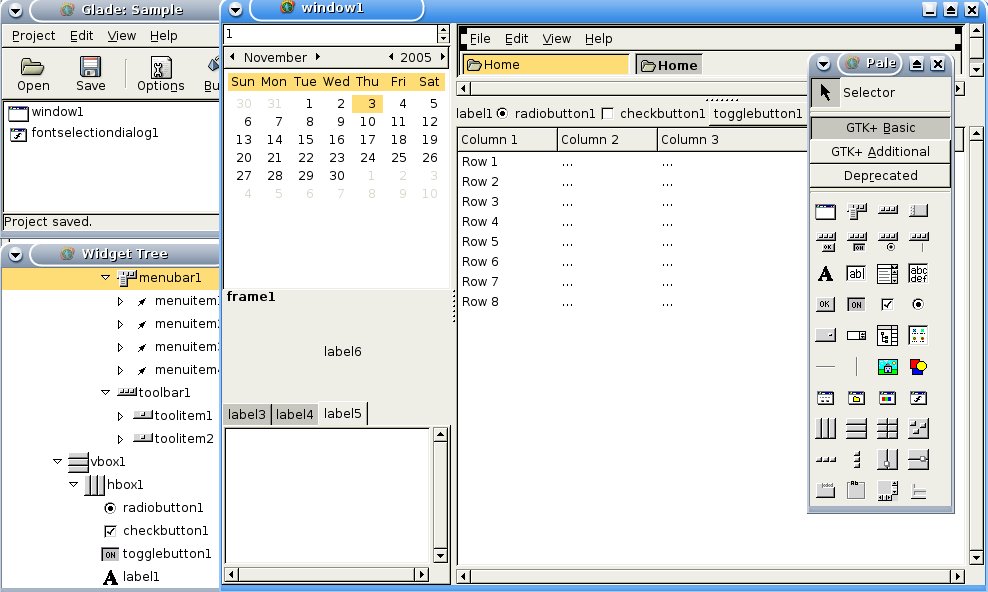Select the Selector arrow tool
The height and width of the screenshot is (592, 988).
point(825,92)
